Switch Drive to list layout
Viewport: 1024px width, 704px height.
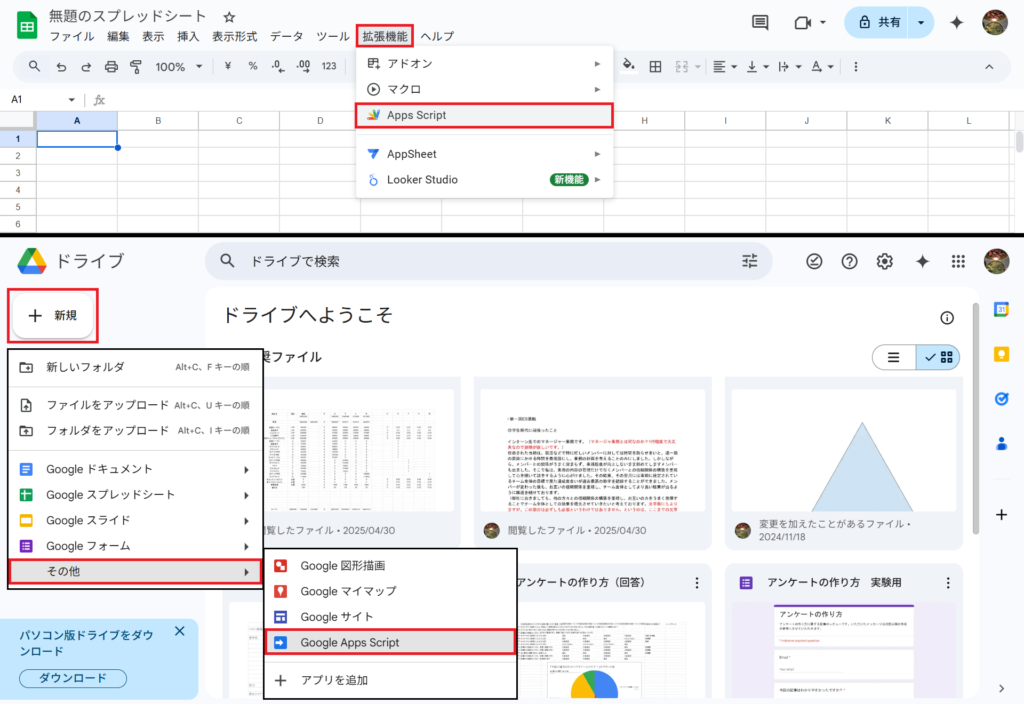(x=893, y=357)
